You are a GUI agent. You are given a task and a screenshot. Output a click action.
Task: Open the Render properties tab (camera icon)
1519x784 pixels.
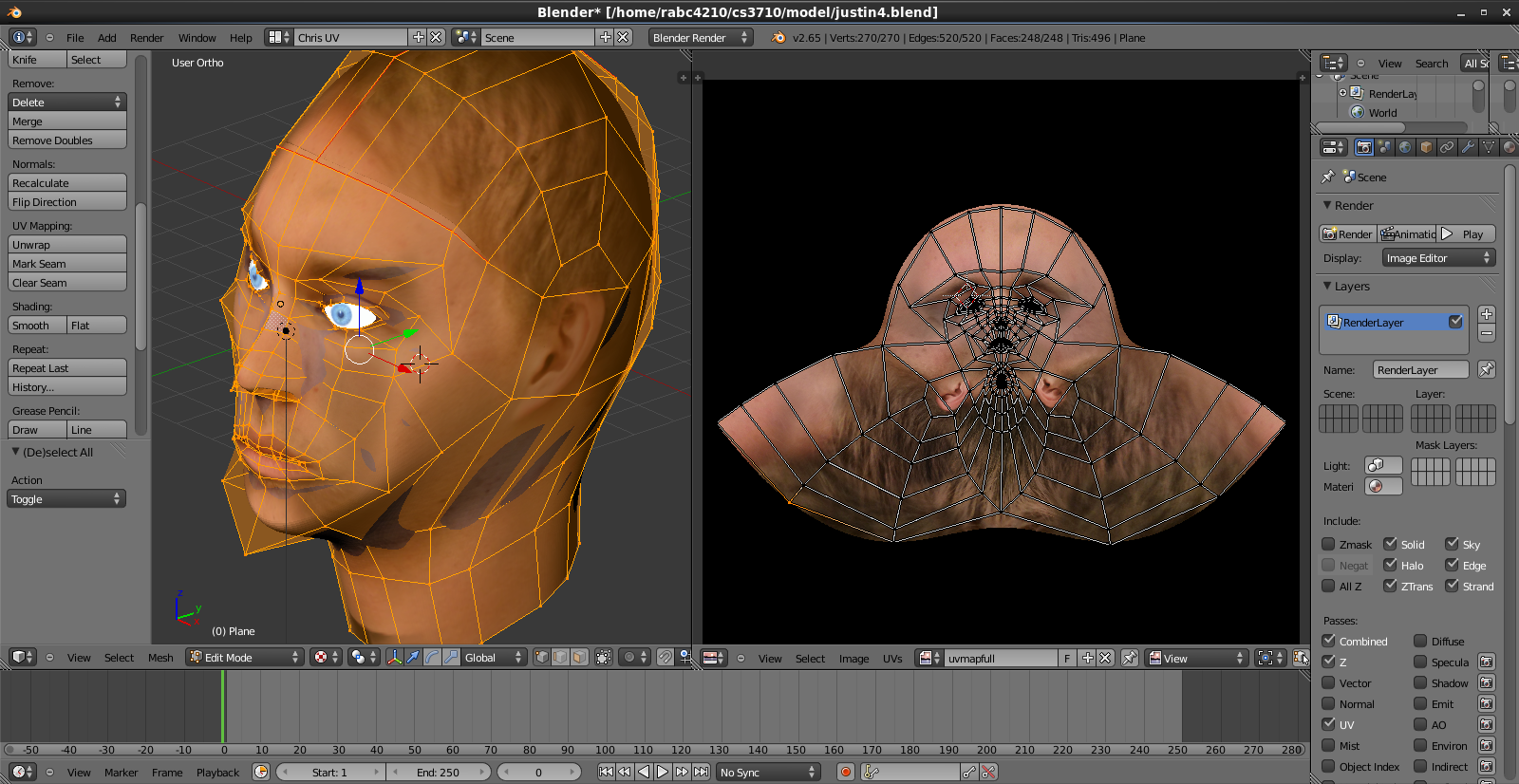1364,147
